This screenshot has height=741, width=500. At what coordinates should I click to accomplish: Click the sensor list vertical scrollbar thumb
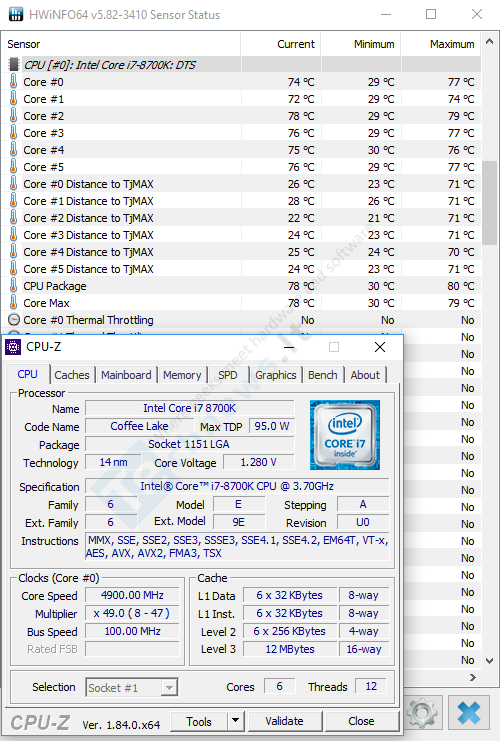[490, 202]
